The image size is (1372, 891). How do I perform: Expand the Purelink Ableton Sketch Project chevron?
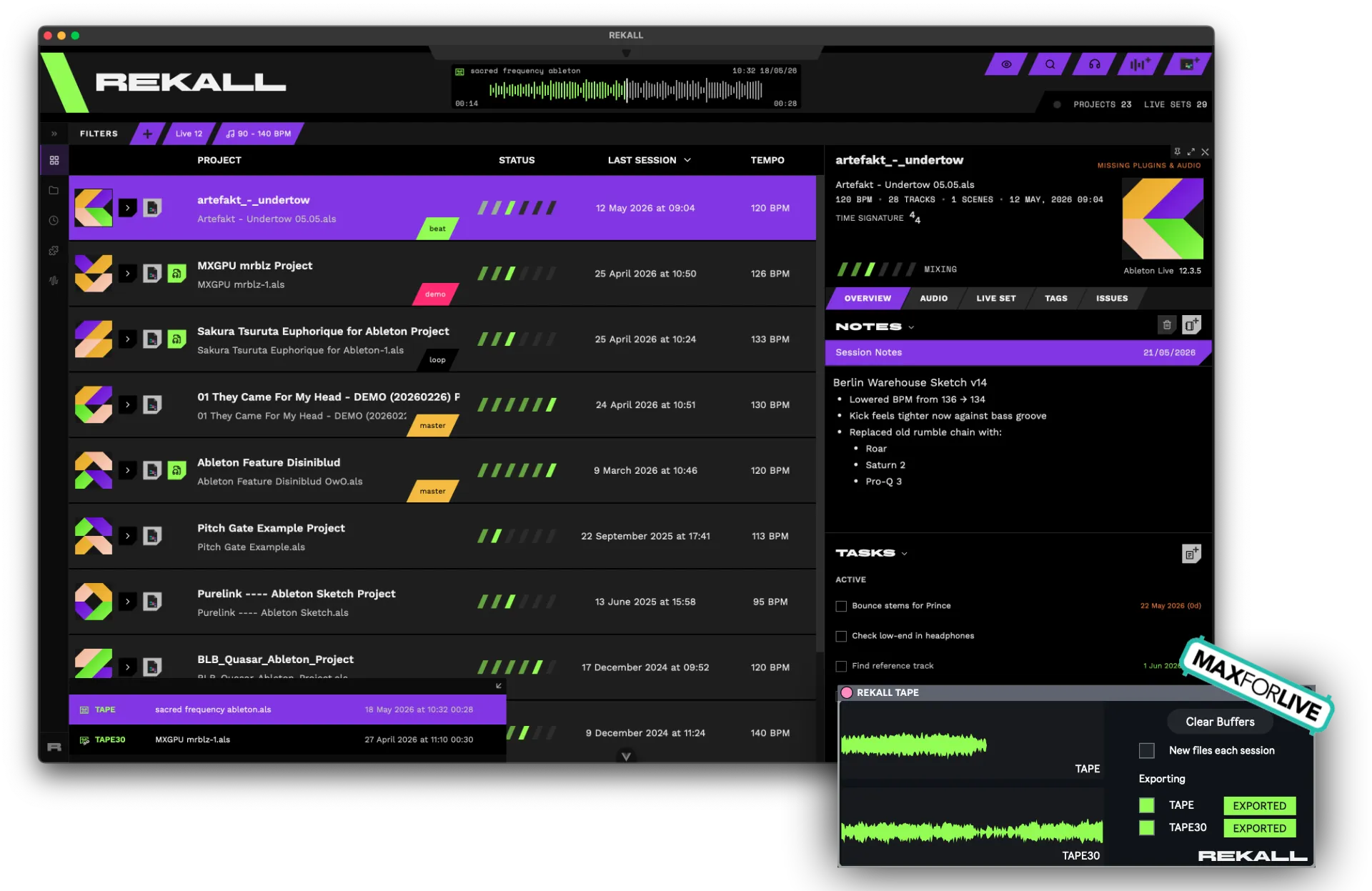[128, 602]
